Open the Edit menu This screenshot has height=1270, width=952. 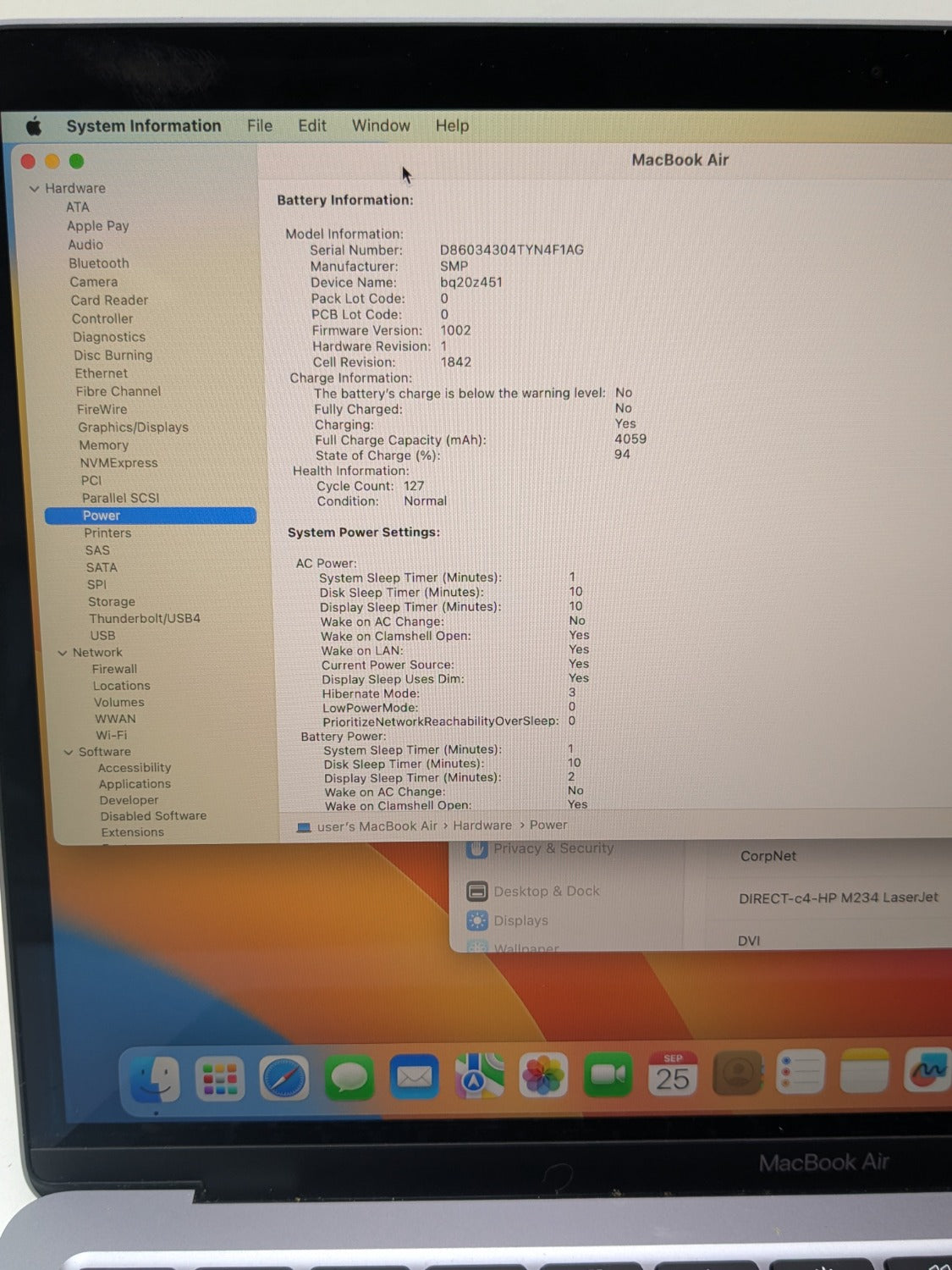coord(312,125)
